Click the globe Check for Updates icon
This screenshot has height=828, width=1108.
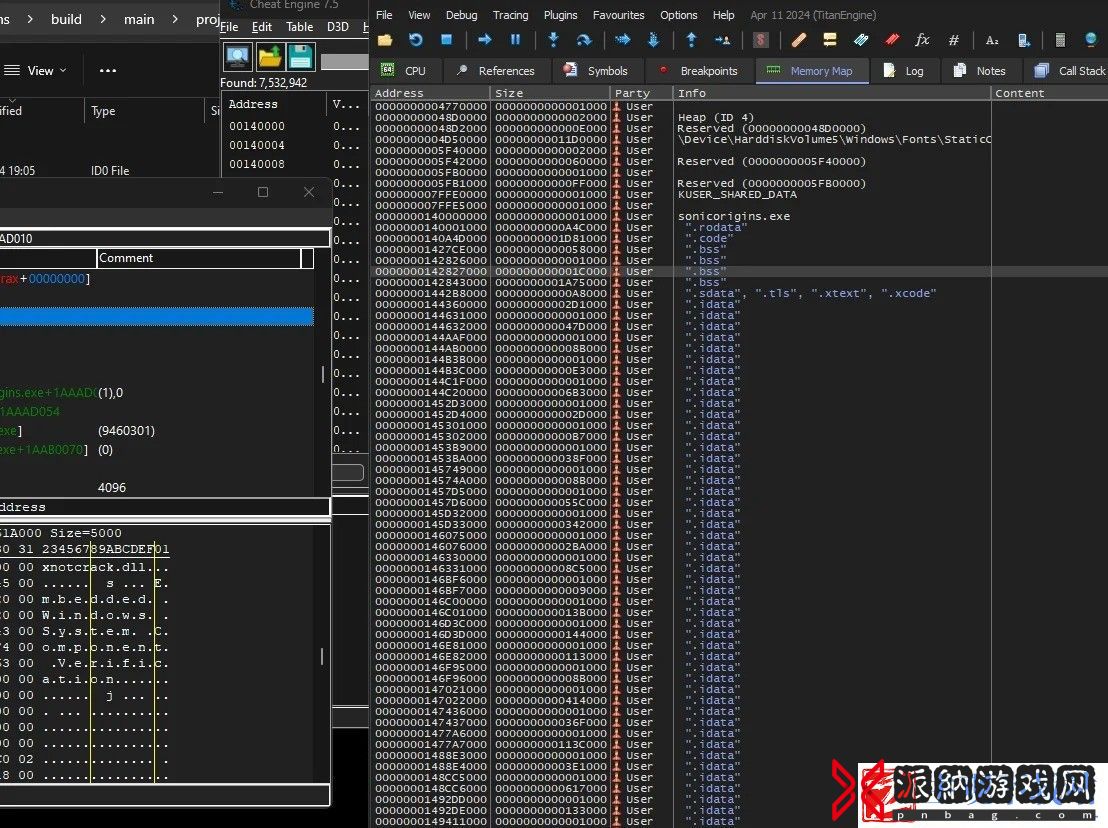coord(1090,40)
